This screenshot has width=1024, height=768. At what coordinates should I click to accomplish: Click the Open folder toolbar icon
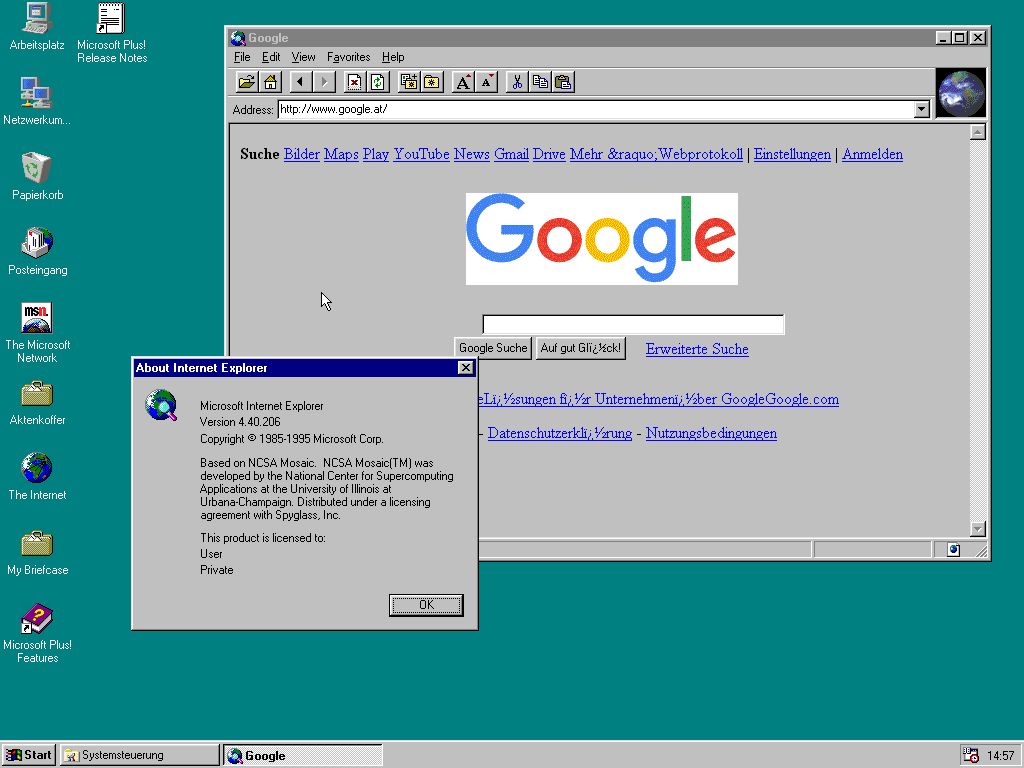(247, 82)
